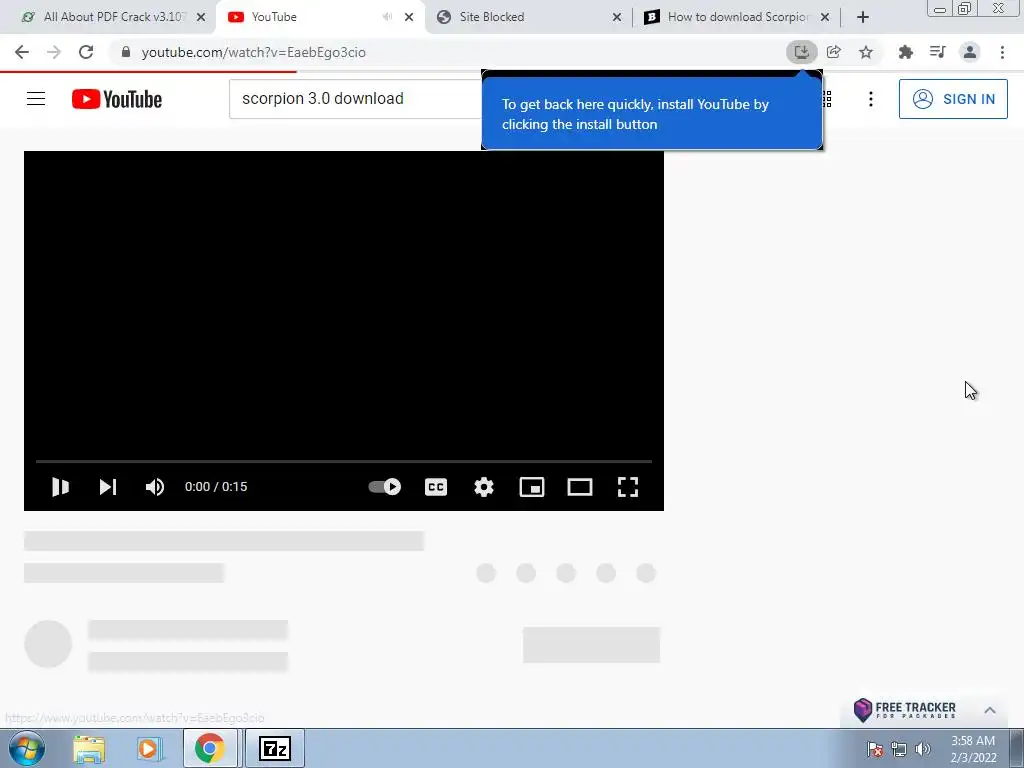
Task: Click the video progress bar
Action: pos(344,461)
